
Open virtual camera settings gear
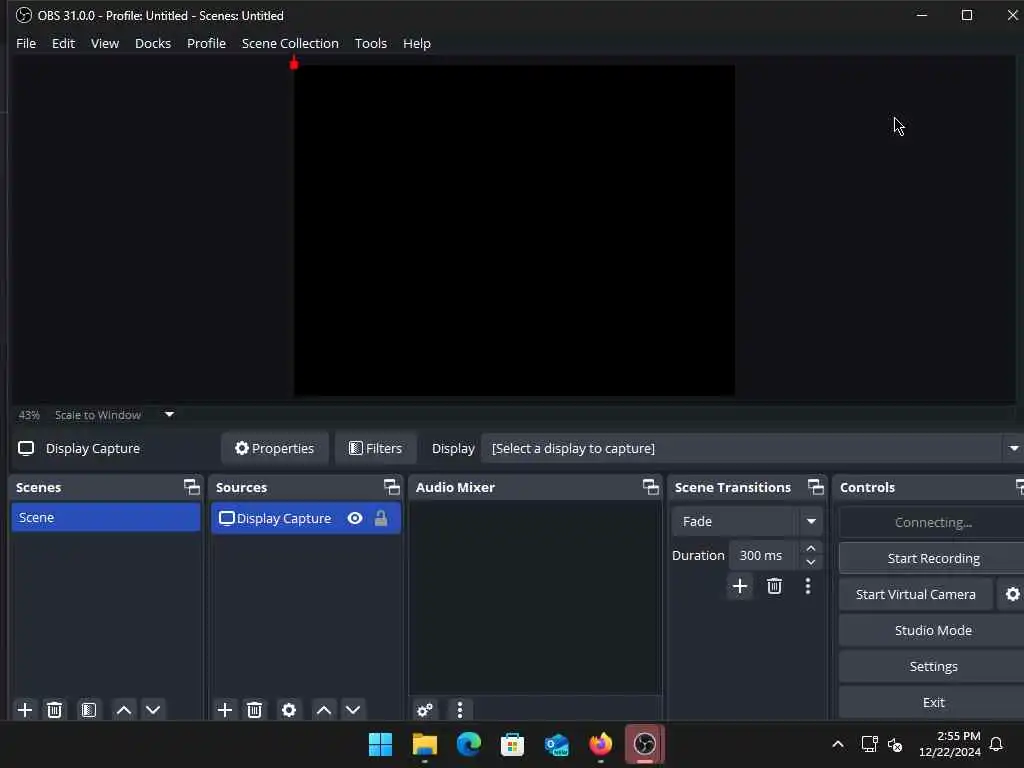[1012, 594]
